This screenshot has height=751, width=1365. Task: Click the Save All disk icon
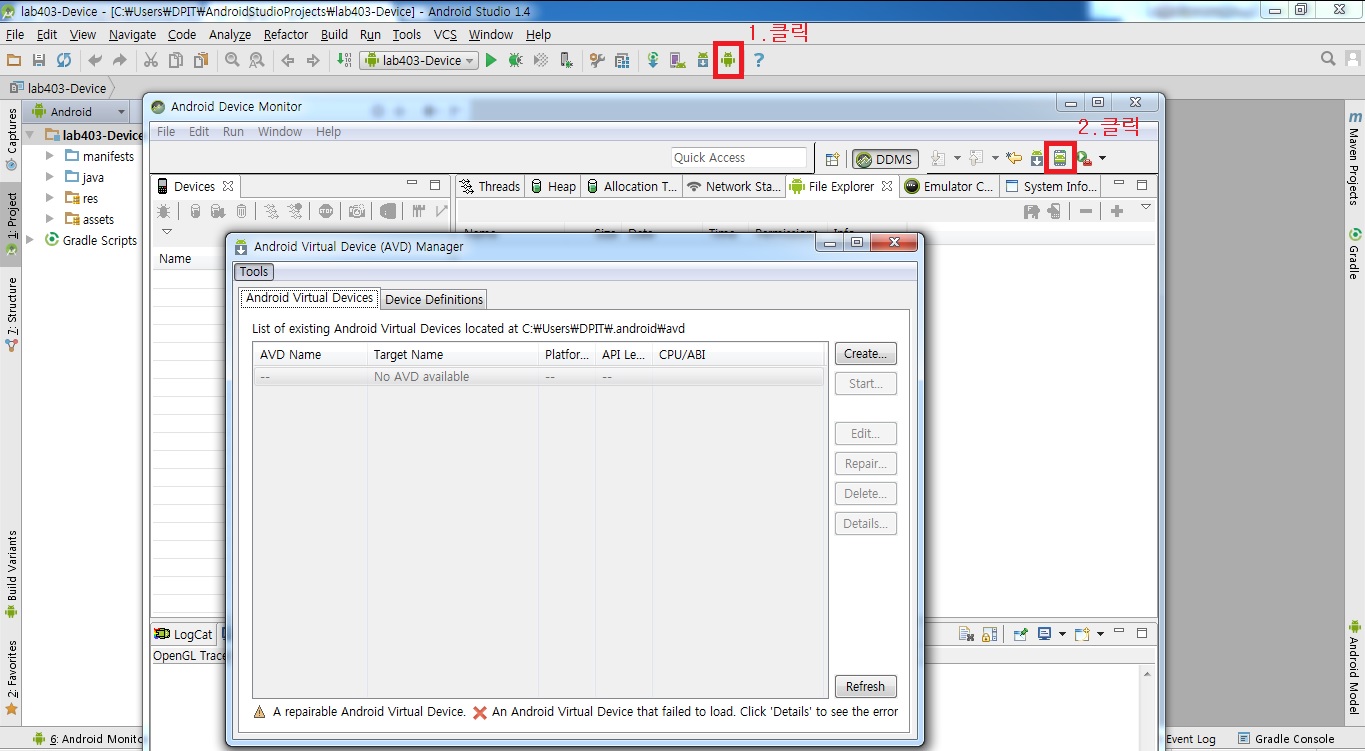pos(39,60)
